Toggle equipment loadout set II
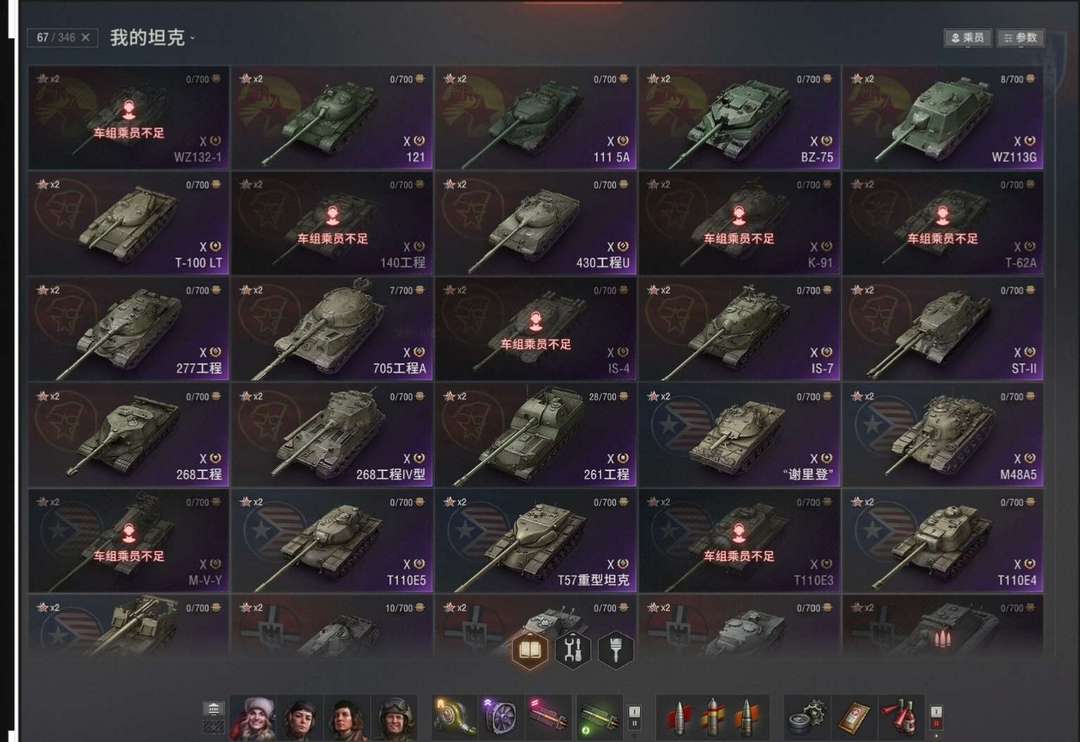1080x742 pixels. pos(634,724)
